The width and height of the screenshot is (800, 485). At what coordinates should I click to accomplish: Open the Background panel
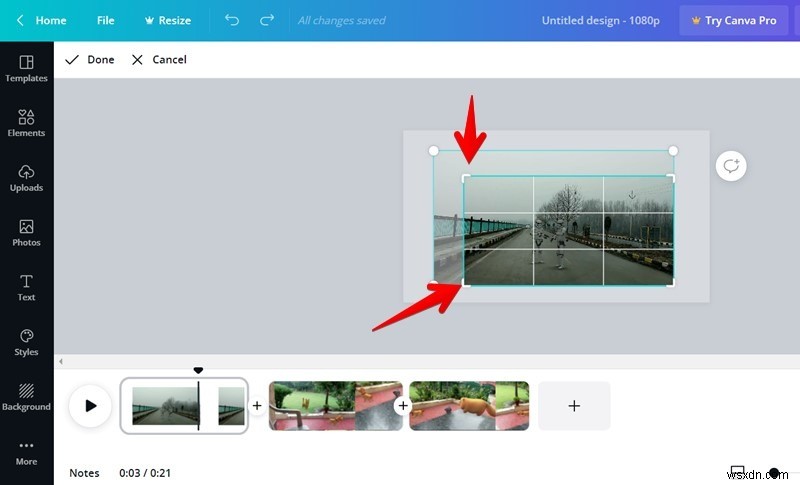[26, 397]
